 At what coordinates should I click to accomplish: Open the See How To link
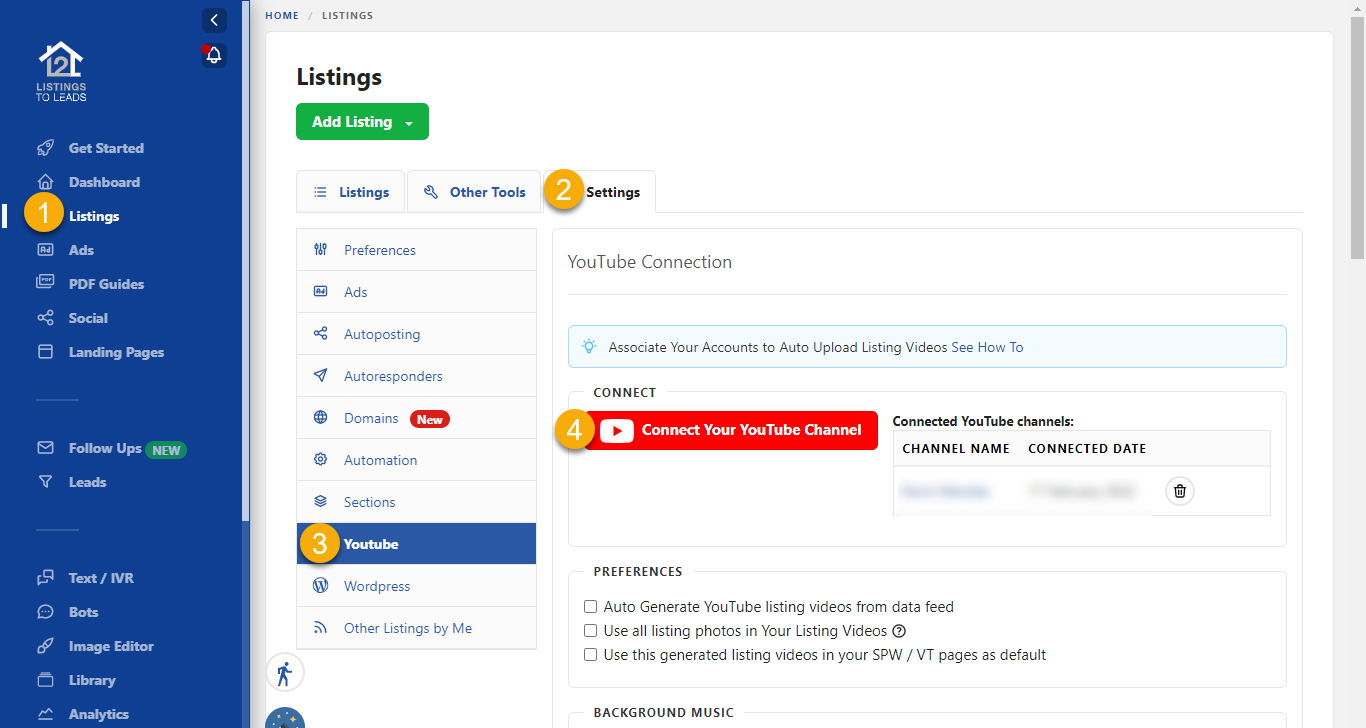[987, 347]
